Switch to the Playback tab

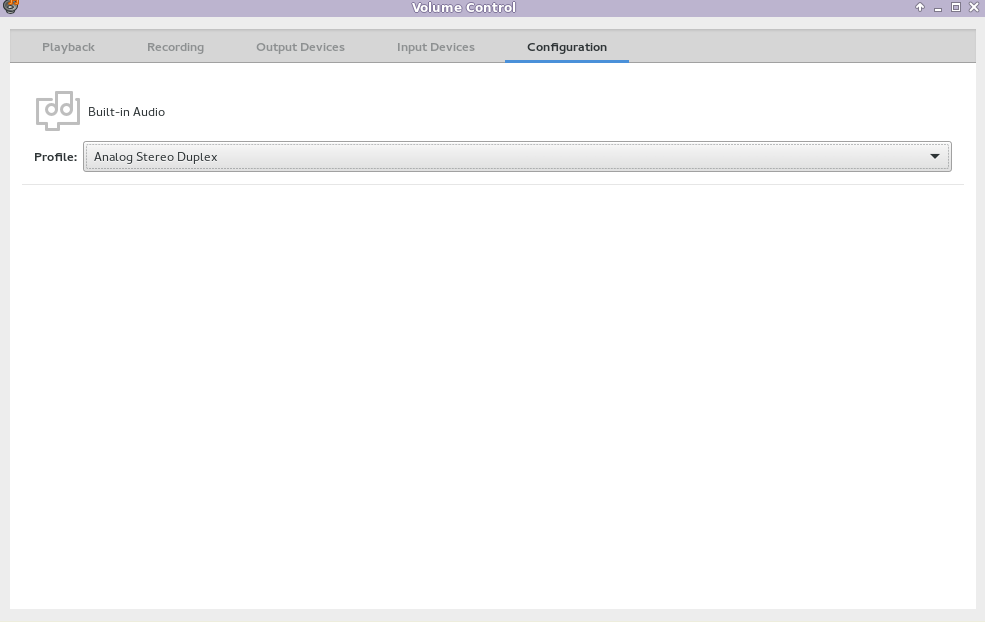[68, 47]
